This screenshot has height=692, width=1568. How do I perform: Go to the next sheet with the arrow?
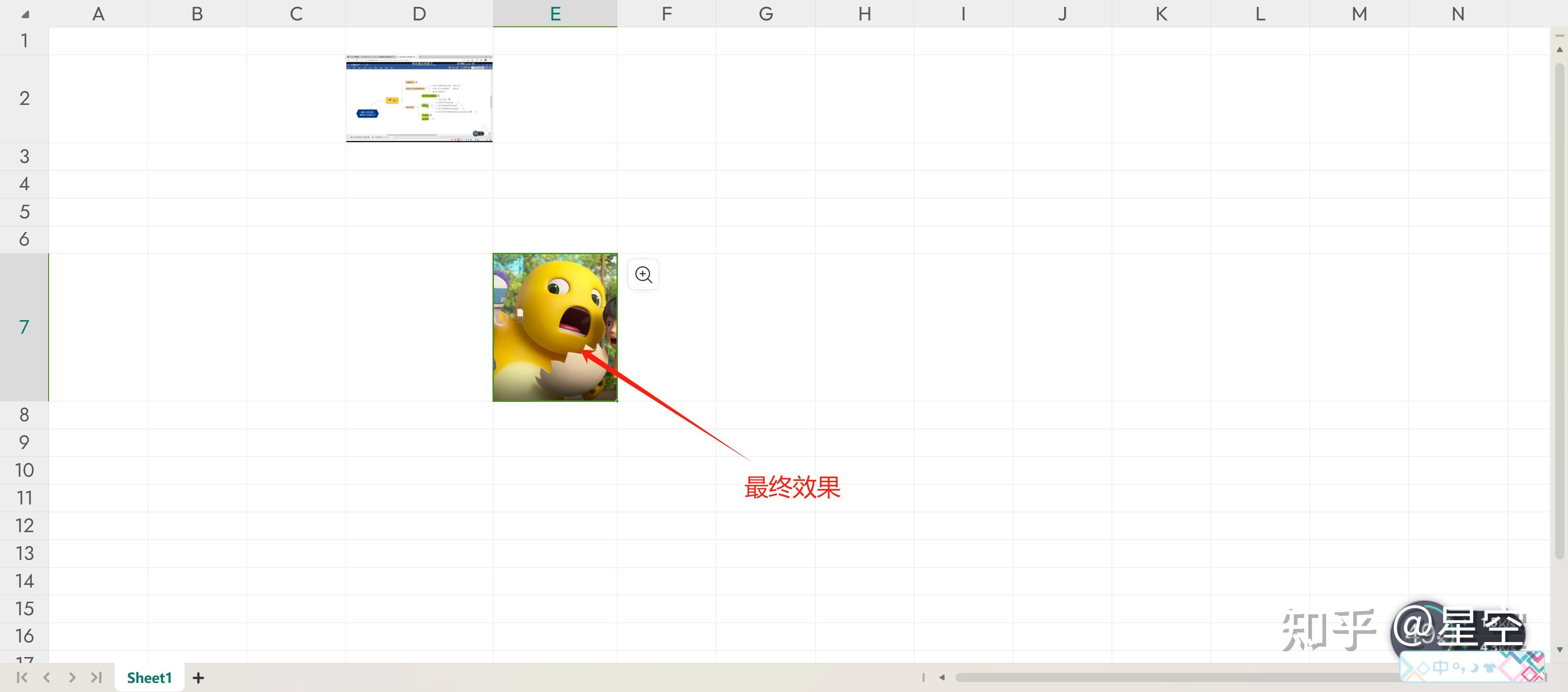pyautogui.click(x=72, y=677)
